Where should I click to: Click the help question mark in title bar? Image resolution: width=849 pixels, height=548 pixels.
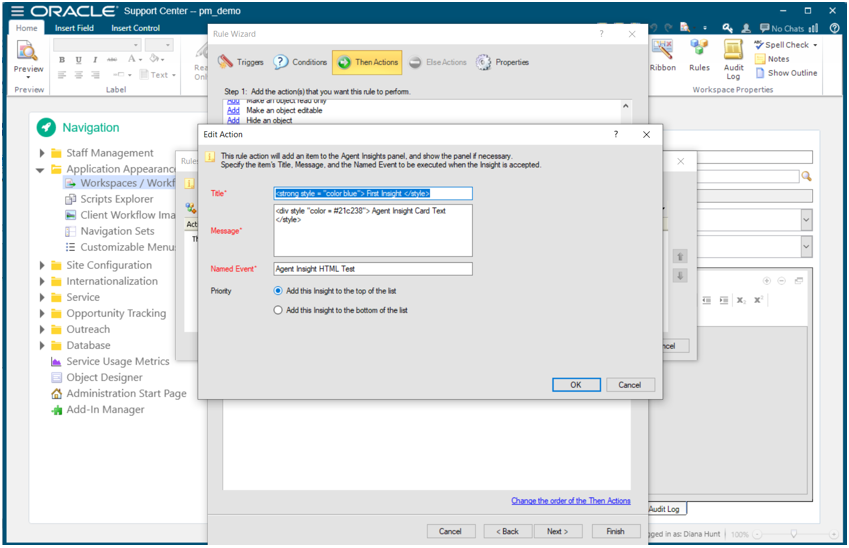click(x=834, y=28)
